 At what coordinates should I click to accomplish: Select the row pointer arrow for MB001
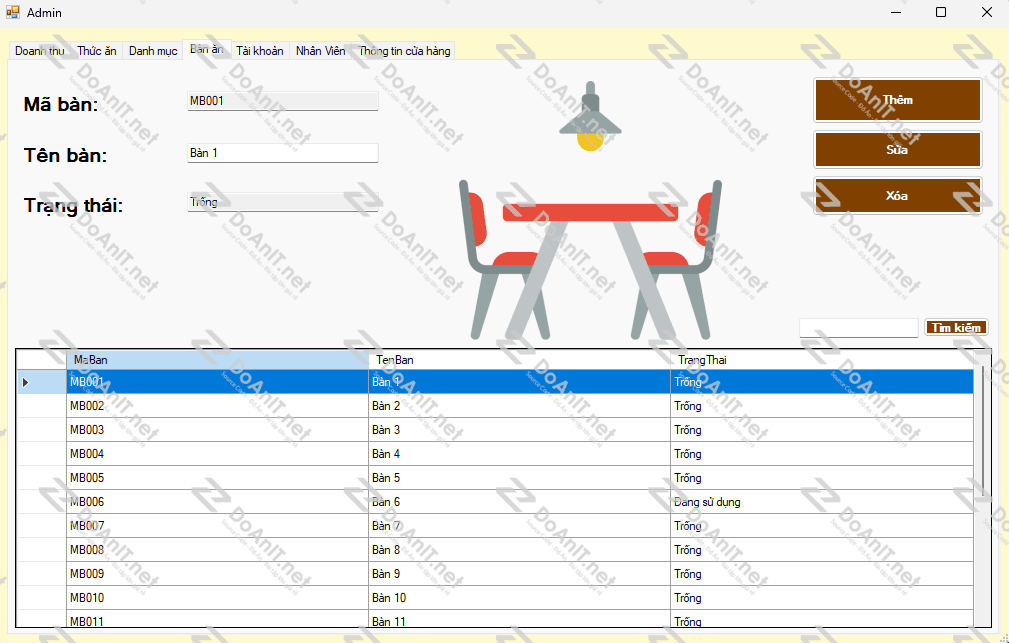26,382
